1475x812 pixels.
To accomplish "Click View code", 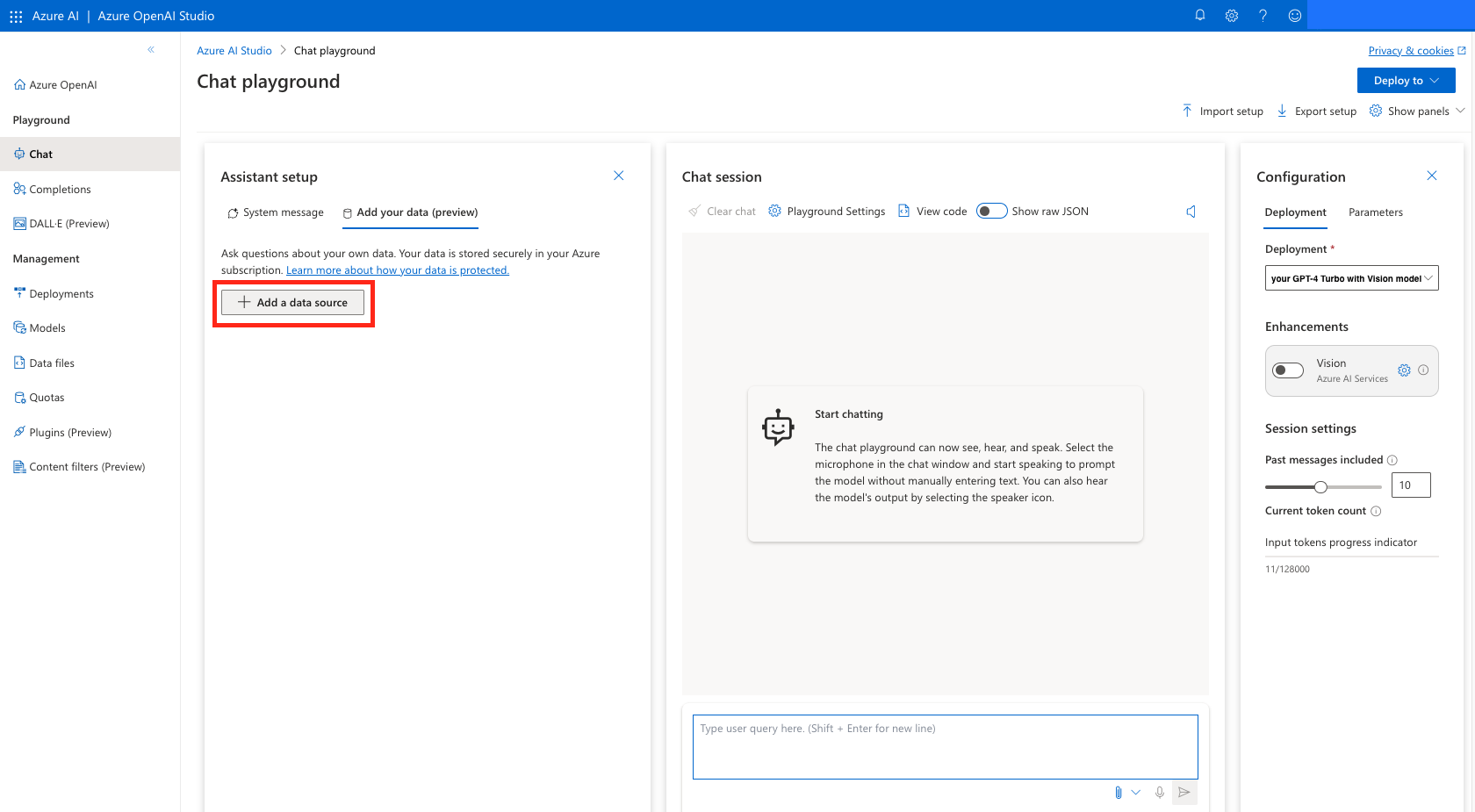I will pyautogui.click(x=932, y=212).
